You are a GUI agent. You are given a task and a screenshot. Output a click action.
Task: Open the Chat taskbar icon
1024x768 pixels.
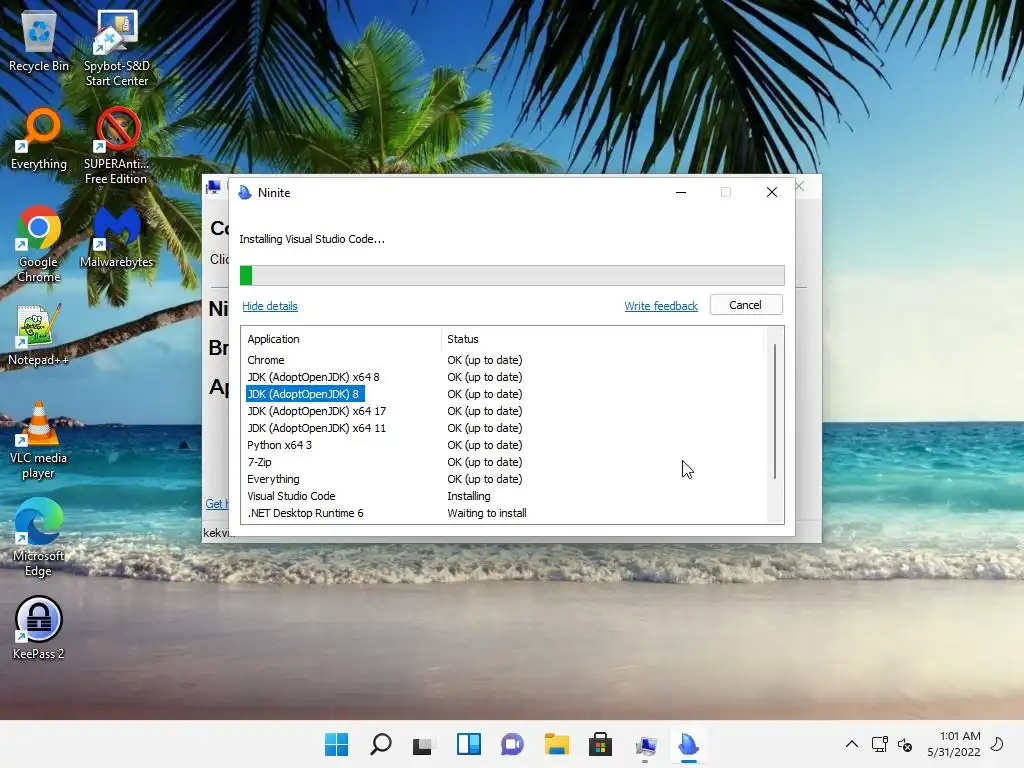point(513,744)
